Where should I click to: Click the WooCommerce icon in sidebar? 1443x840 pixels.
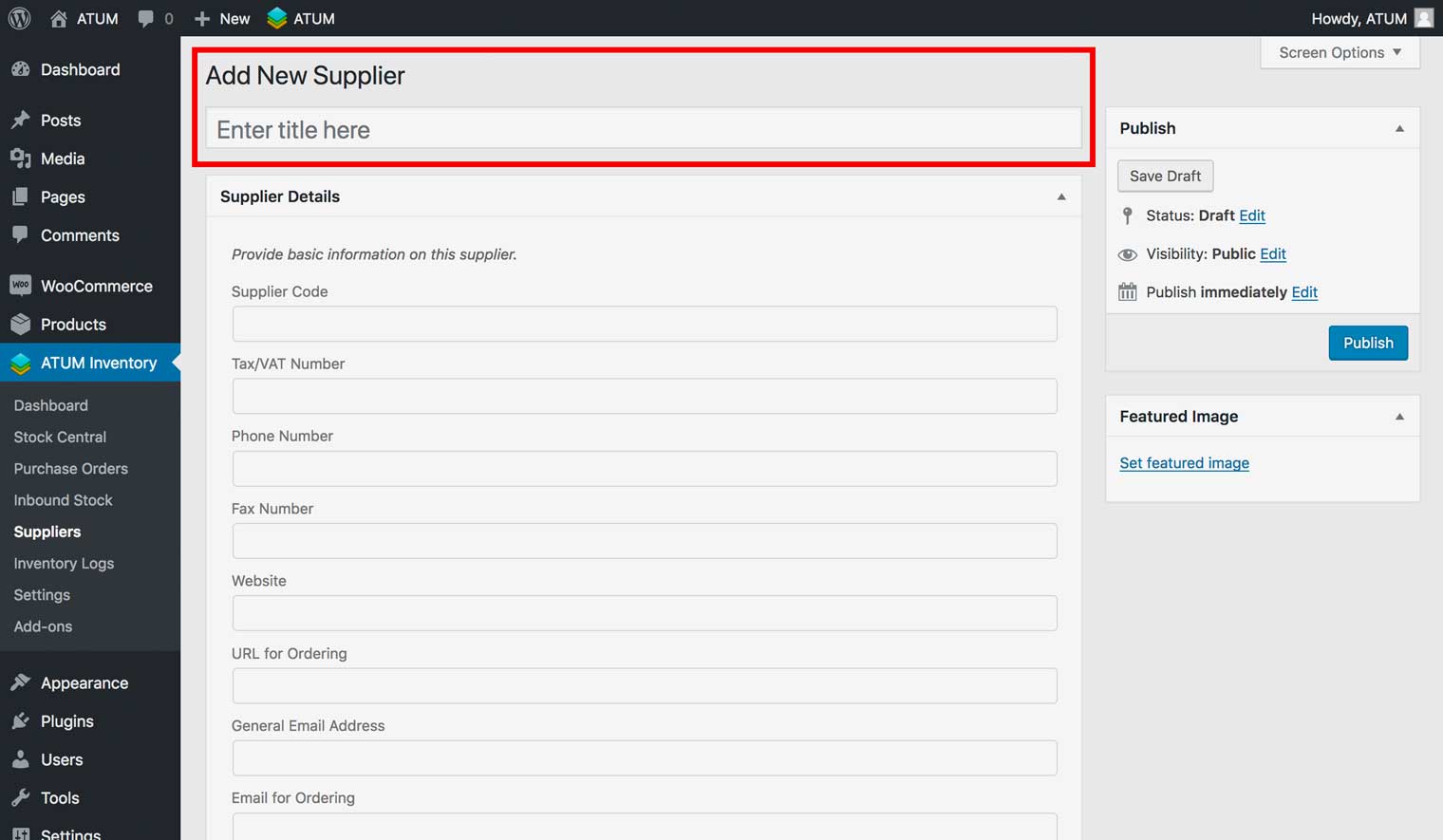click(x=20, y=286)
